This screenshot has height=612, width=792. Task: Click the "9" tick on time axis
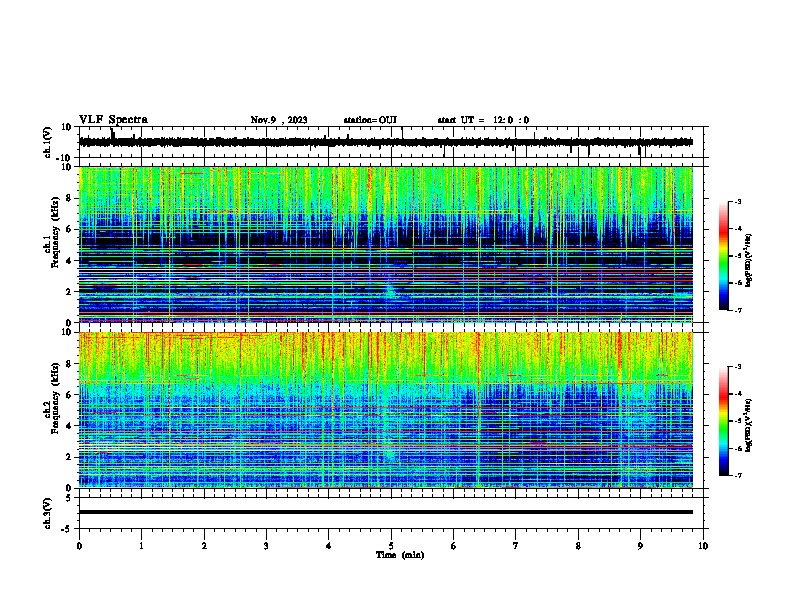tap(641, 546)
